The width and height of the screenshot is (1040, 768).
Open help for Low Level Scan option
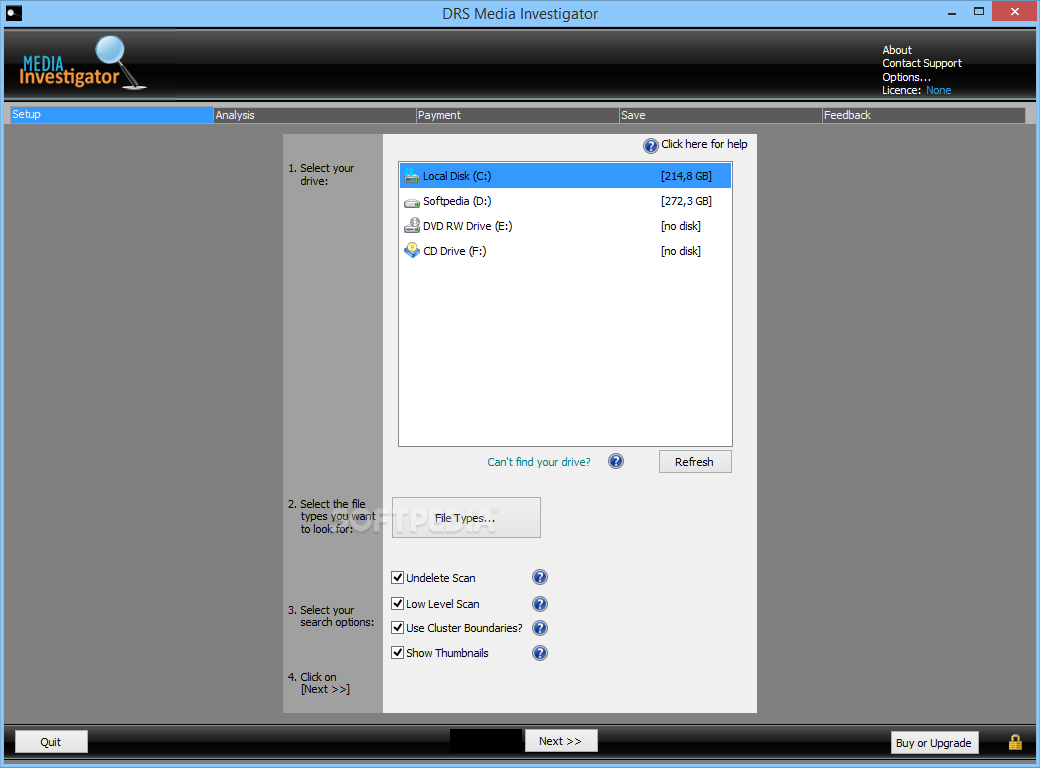point(540,604)
